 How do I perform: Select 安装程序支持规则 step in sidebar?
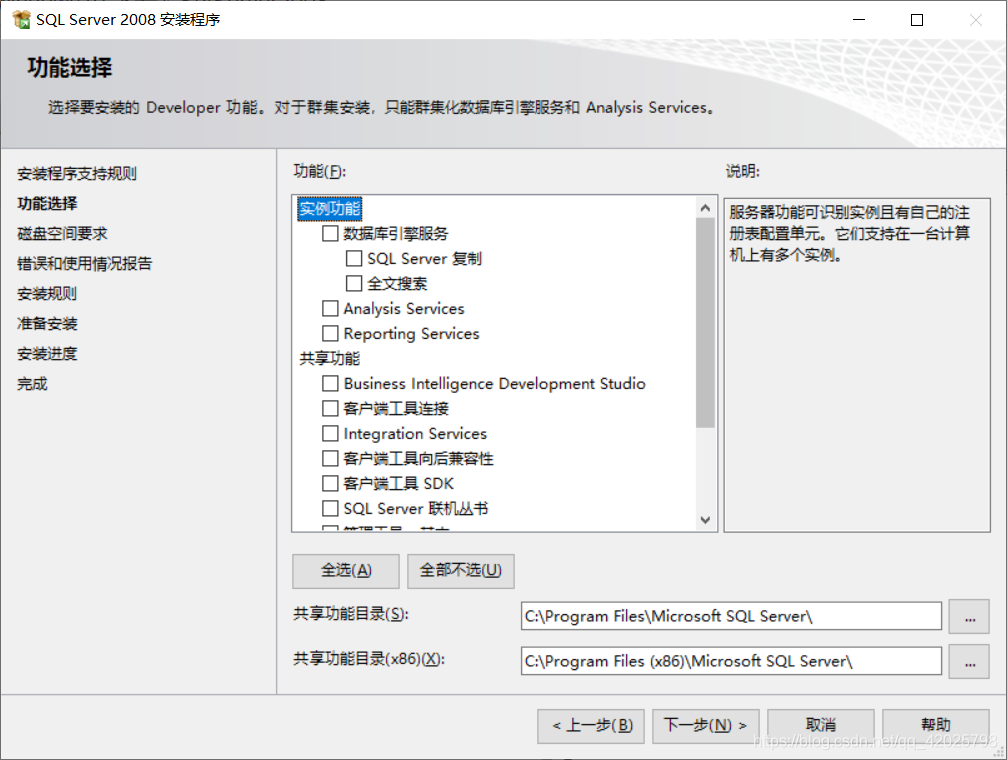[x=76, y=173]
